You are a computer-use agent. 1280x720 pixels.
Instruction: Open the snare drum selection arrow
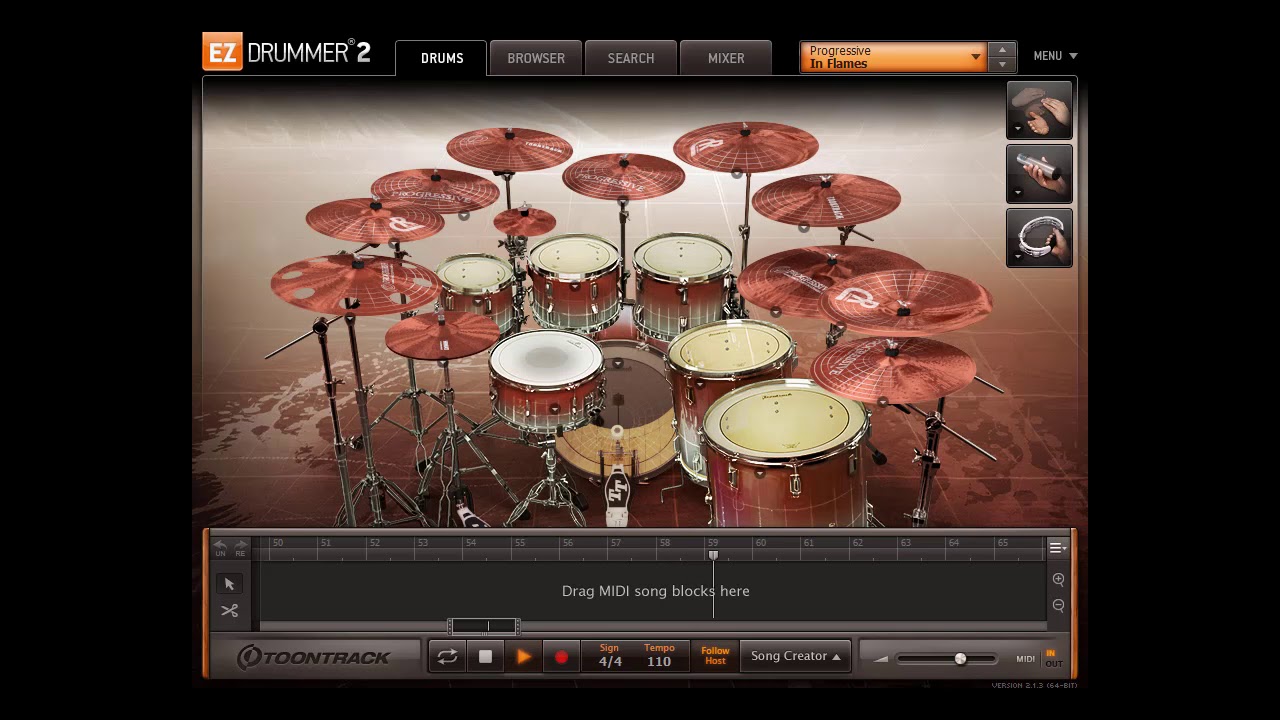pos(556,409)
